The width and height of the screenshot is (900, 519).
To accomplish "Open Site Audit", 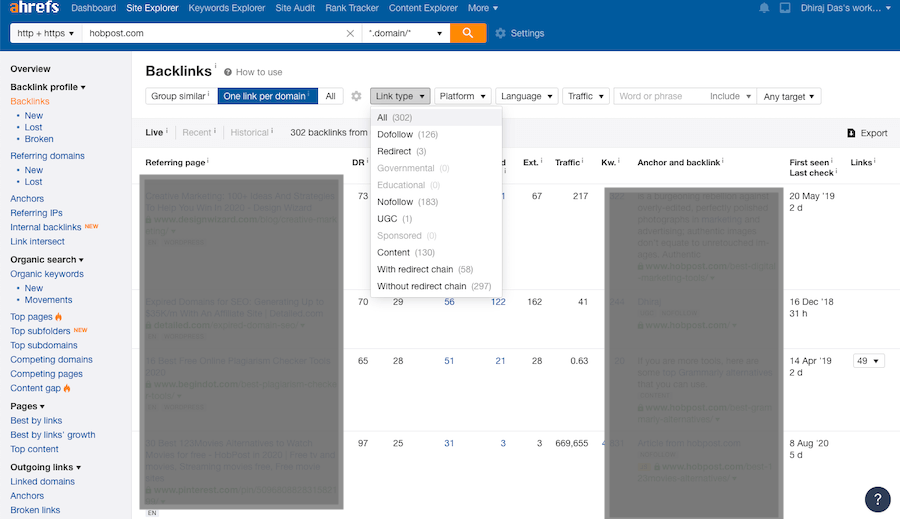I will (295, 8).
